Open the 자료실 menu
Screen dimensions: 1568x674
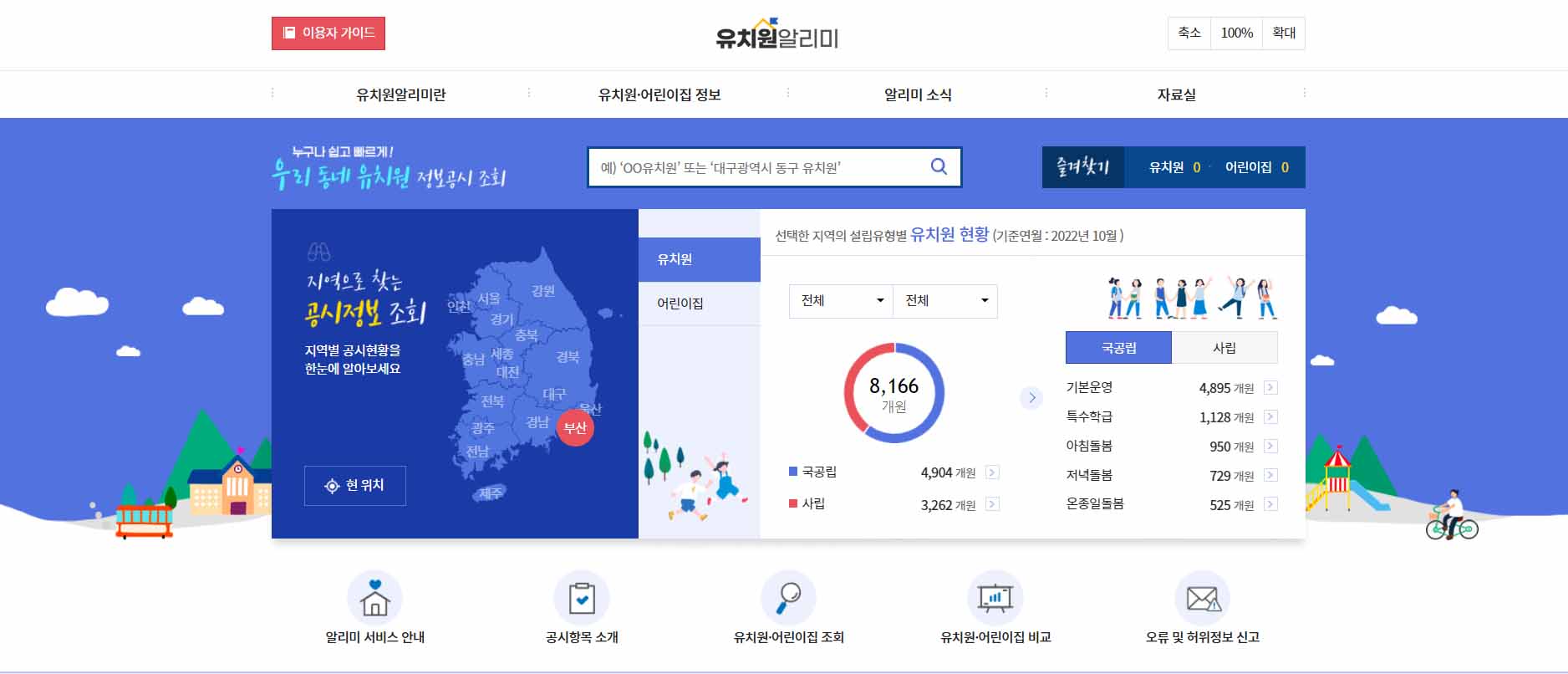pos(1176,94)
